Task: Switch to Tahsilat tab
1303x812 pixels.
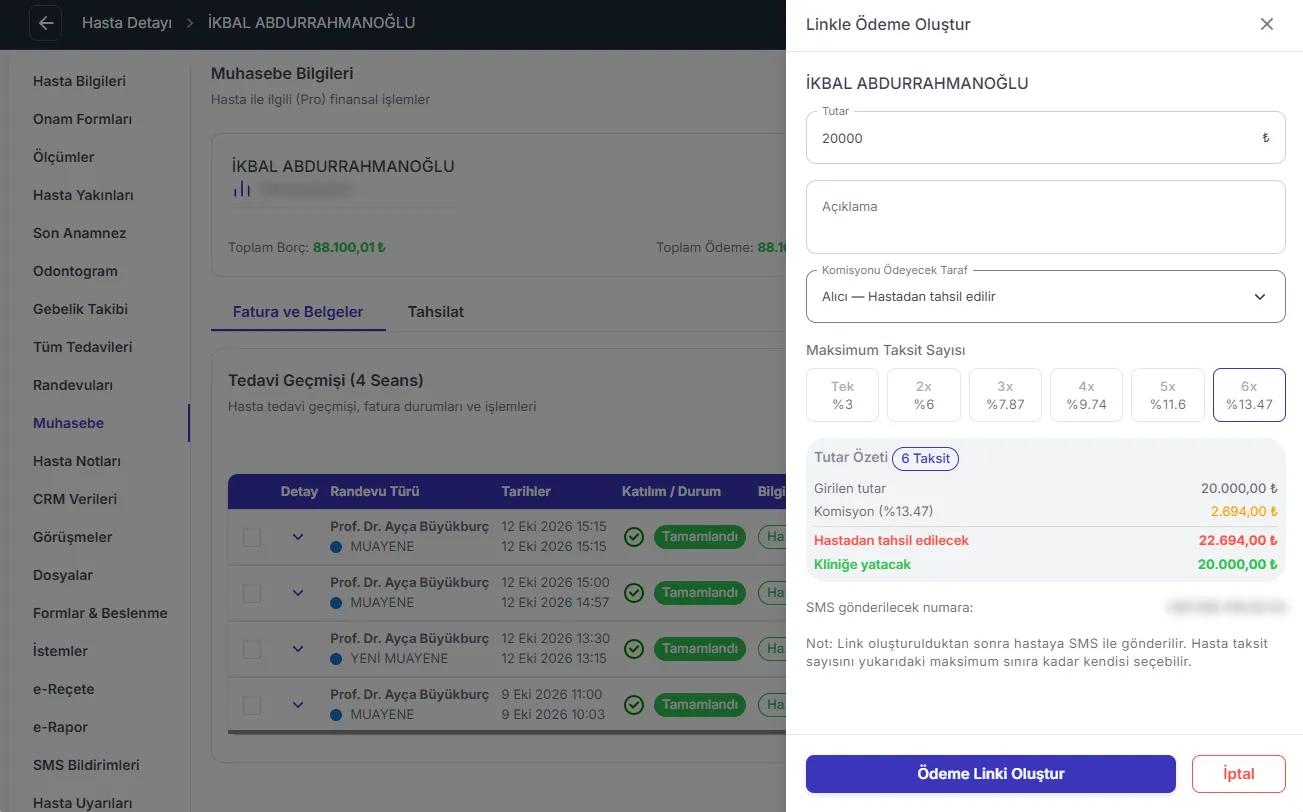Action: [436, 312]
